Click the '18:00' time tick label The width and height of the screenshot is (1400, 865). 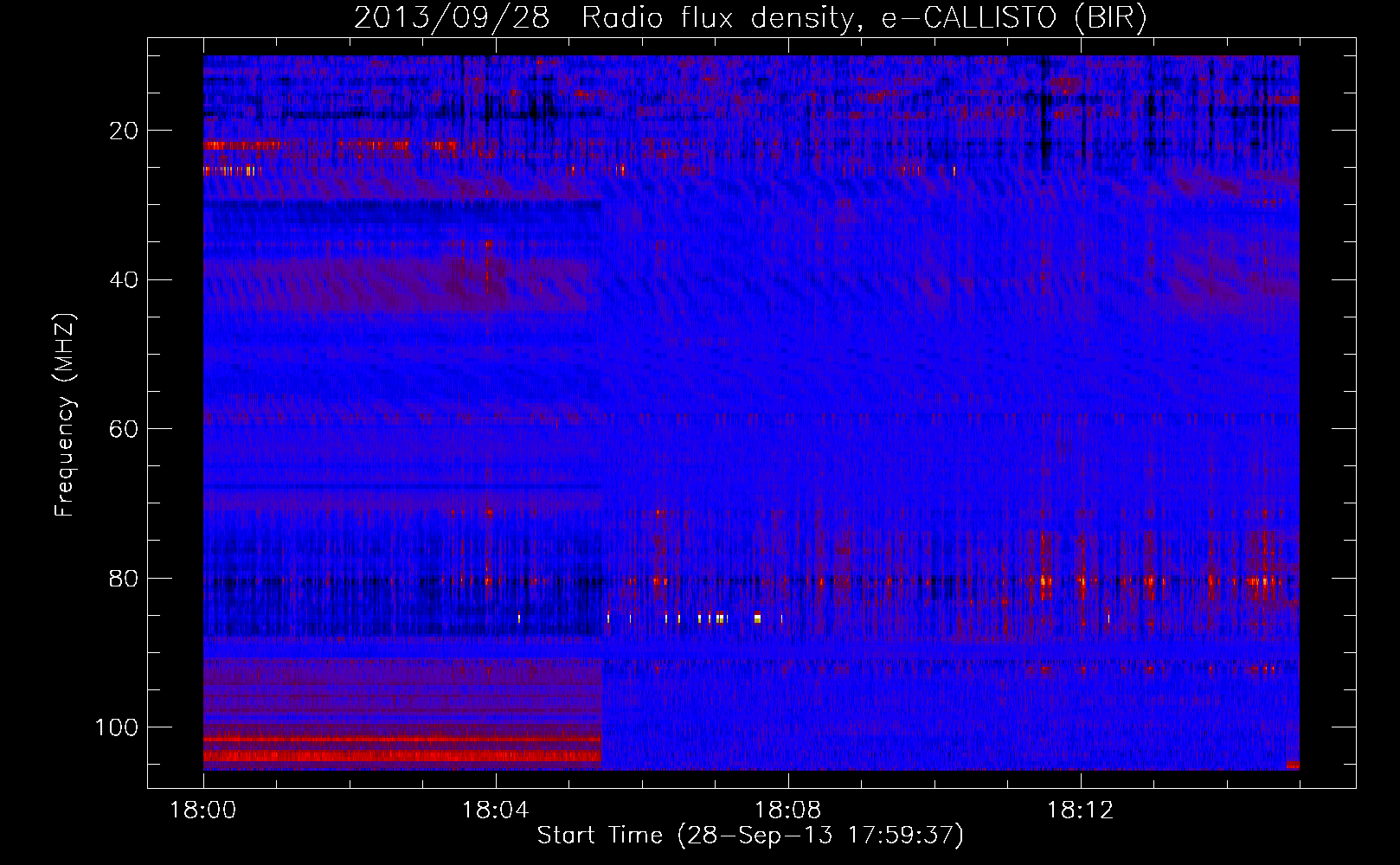click(x=203, y=811)
